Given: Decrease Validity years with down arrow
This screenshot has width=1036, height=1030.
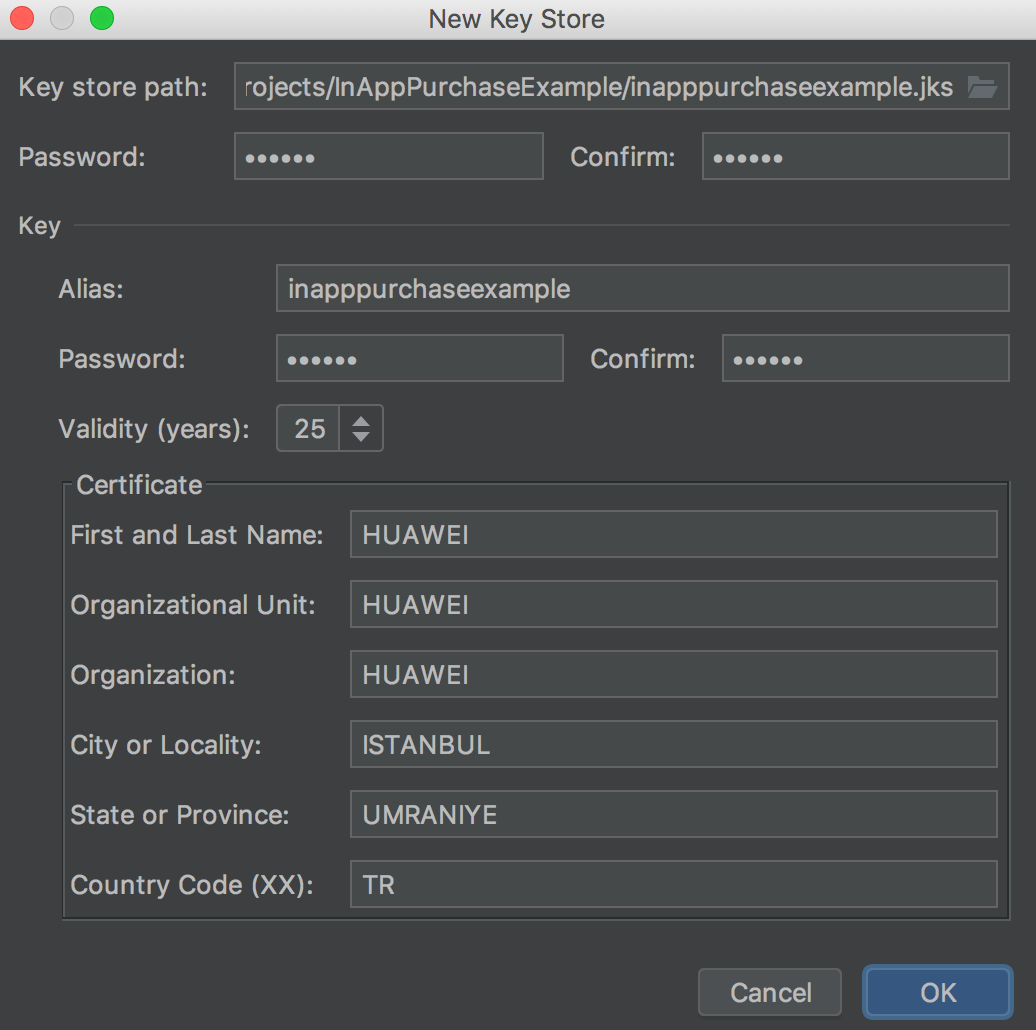Looking at the screenshot, I should pyautogui.click(x=361, y=437).
